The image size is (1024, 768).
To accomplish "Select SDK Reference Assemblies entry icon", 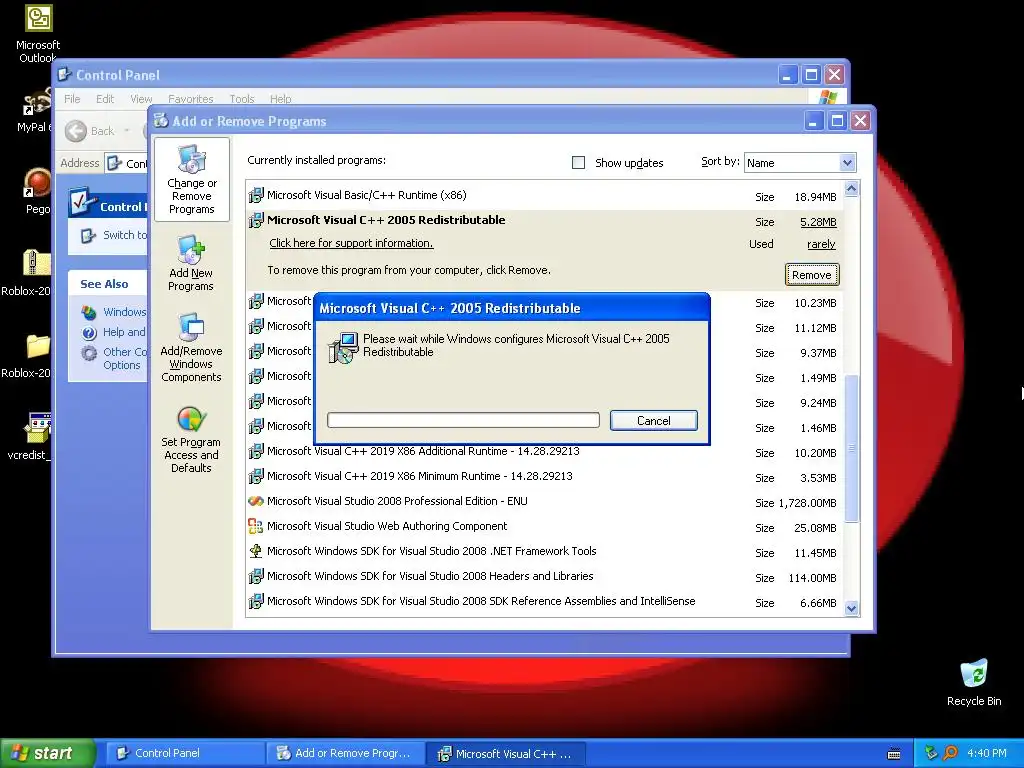I will (x=256, y=601).
